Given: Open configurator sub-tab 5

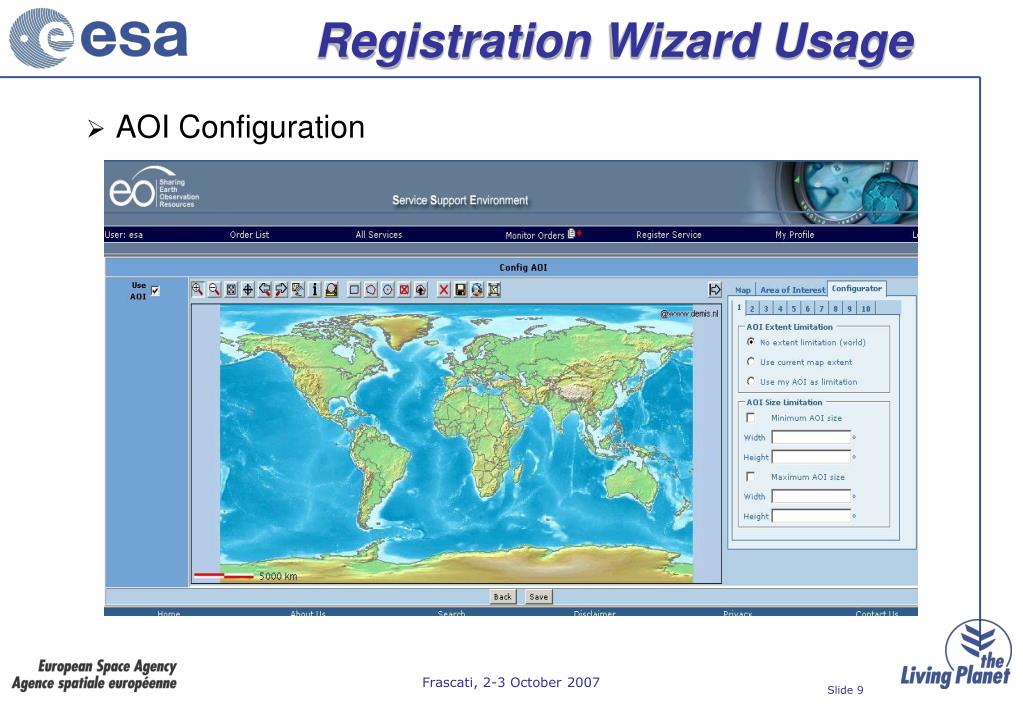Looking at the screenshot, I should coord(794,309).
